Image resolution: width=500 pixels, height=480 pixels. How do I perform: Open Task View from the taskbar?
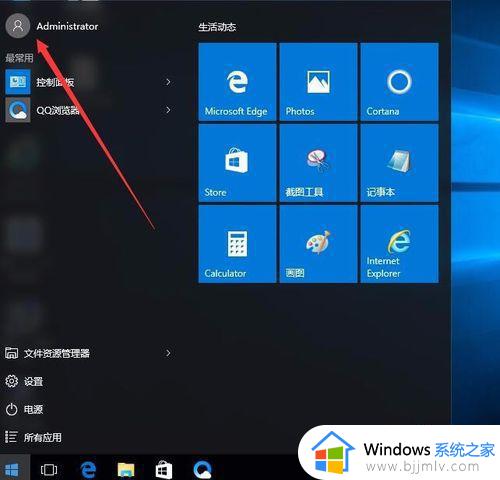pyautogui.click(x=49, y=470)
